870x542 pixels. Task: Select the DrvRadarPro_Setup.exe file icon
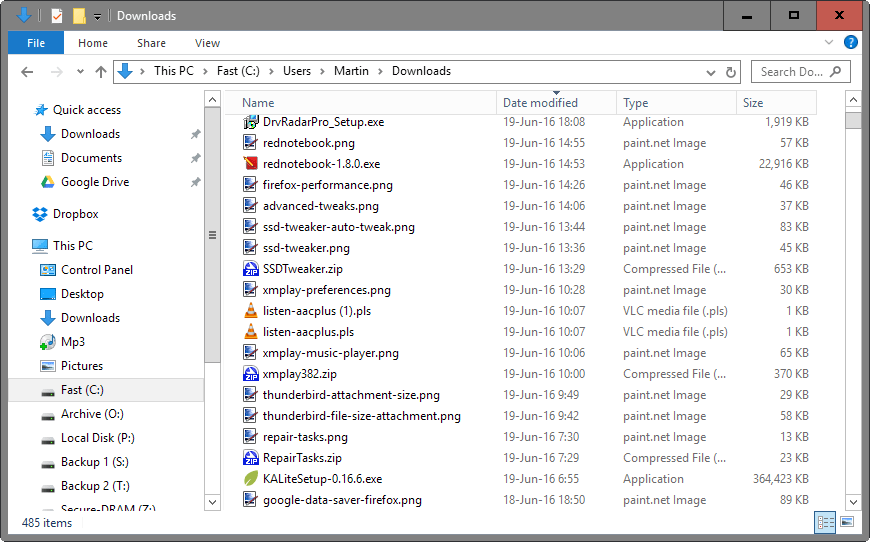[x=251, y=122]
